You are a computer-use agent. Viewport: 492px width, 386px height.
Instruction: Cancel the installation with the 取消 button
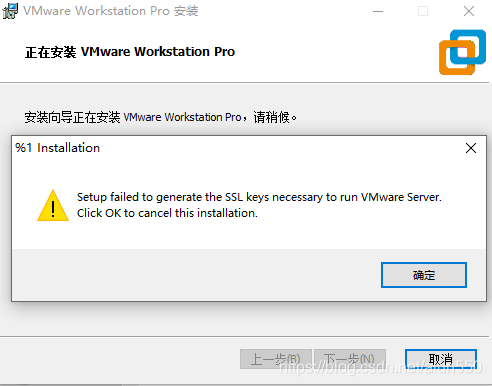pyautogui.click(x=441, y=359)
